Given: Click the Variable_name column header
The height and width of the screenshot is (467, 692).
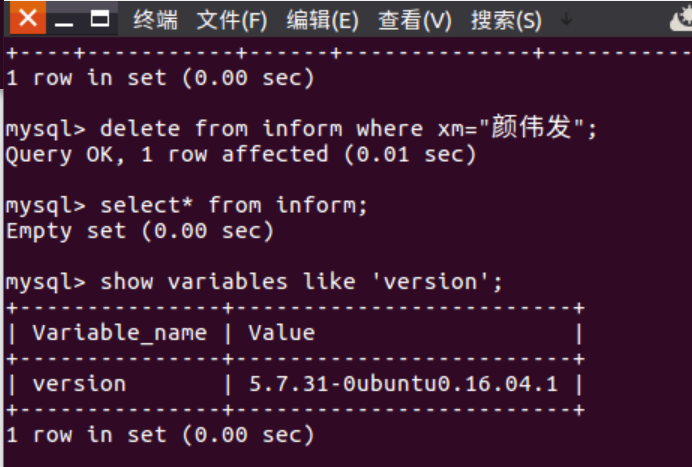Looking at the screenshot, I should click(120, 333).
